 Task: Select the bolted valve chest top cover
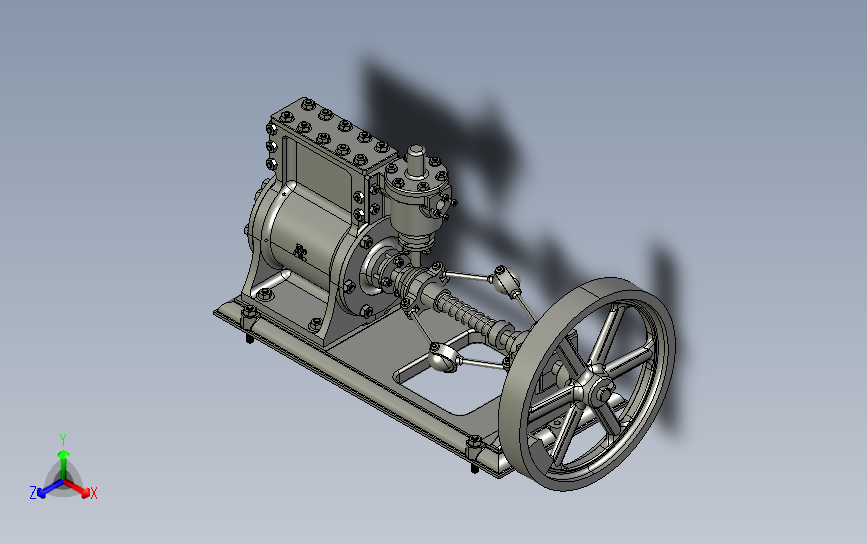tap(335, 133)
